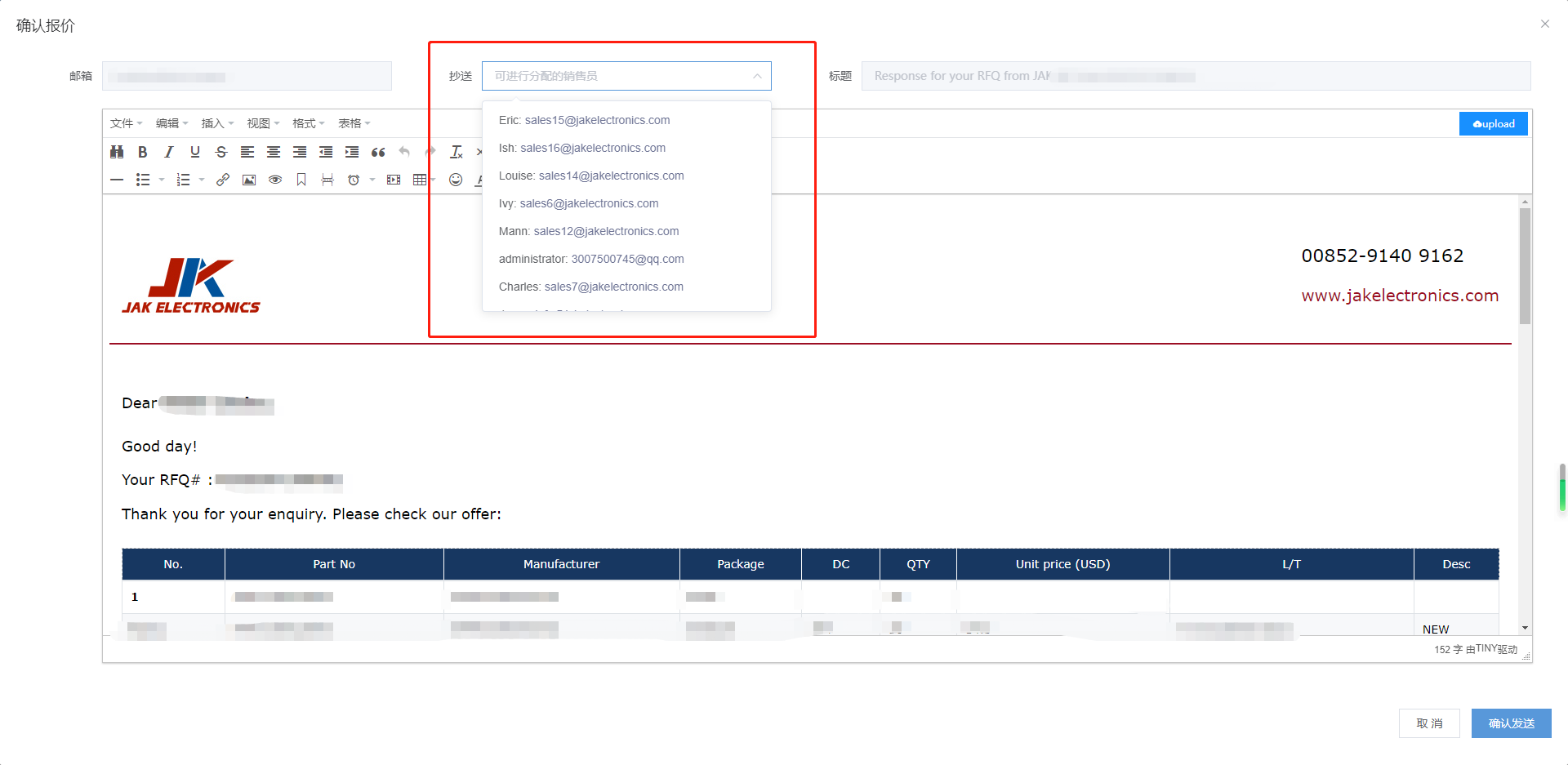This screenshot has width=1568, height=765.
Task: Expand the numbered list style arrow
Action: 202,180
